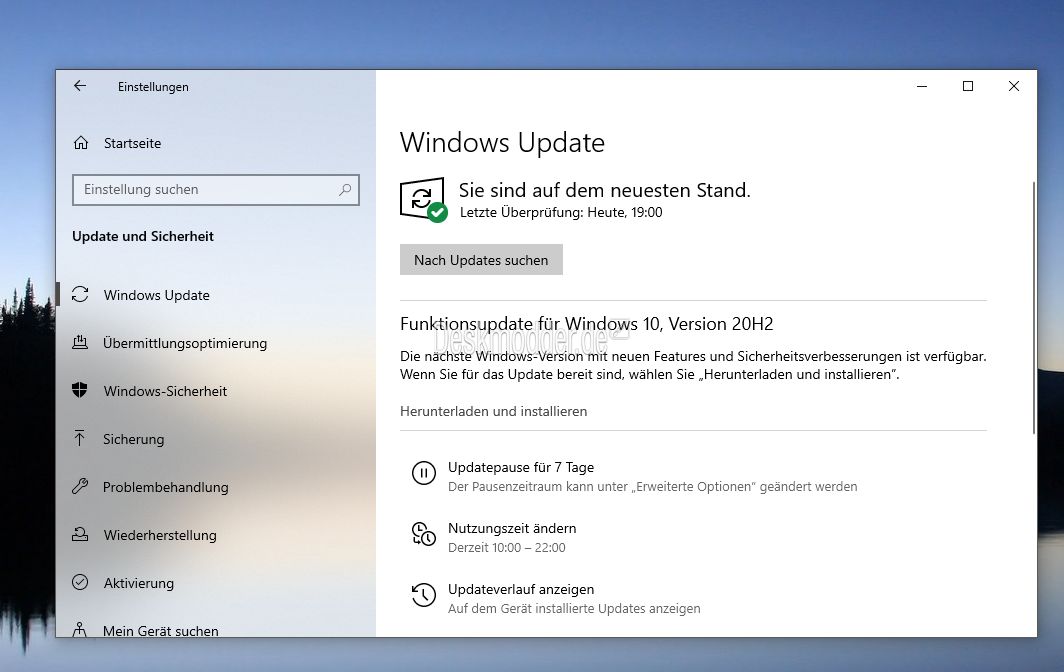This screenshot has width=1064, height=672.
Task: Click the Windows-Sicherheit shield icon
Action: (80, 390)
